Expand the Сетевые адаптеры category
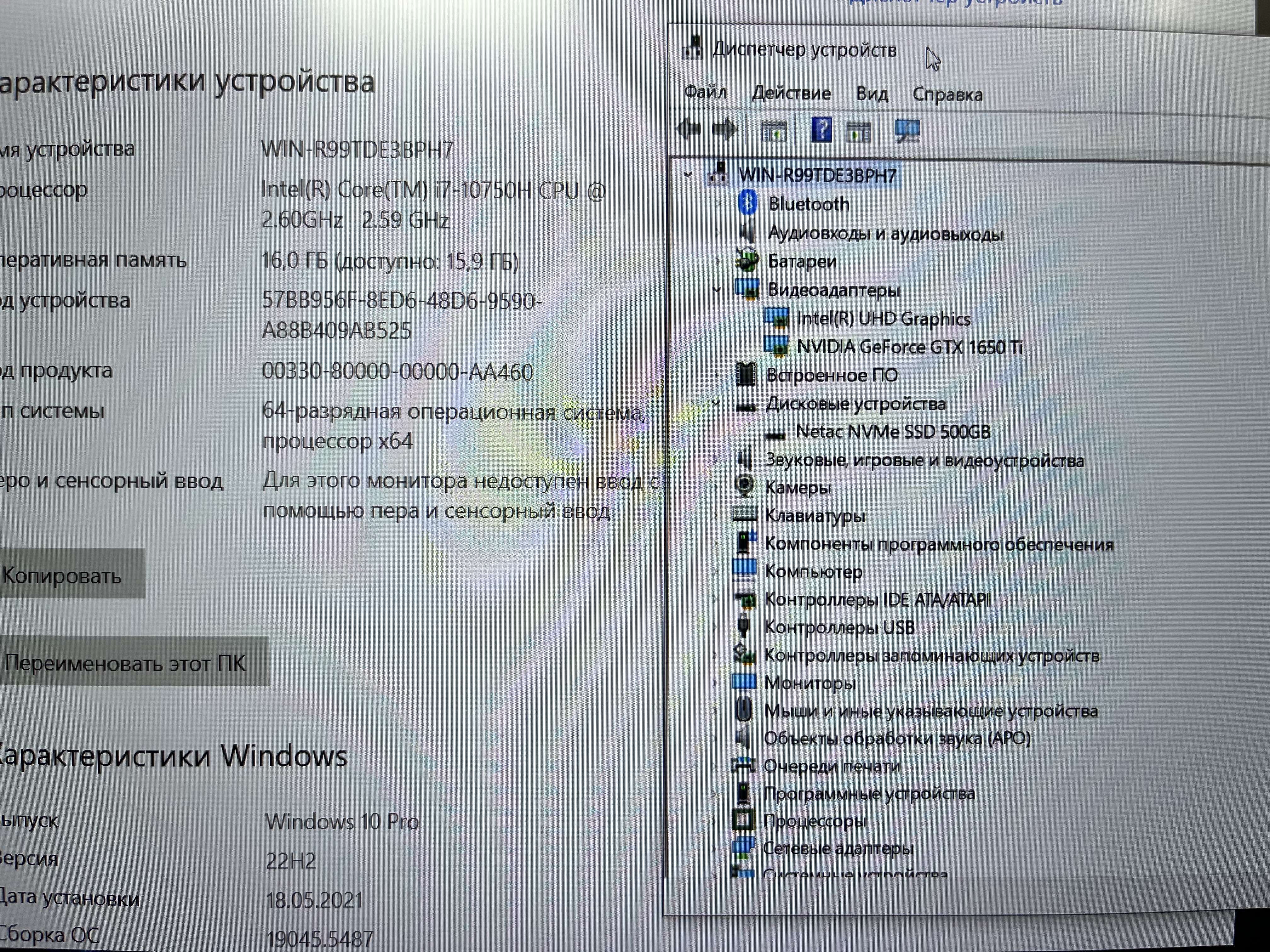Screen dimensions: 1270x952 714,849
